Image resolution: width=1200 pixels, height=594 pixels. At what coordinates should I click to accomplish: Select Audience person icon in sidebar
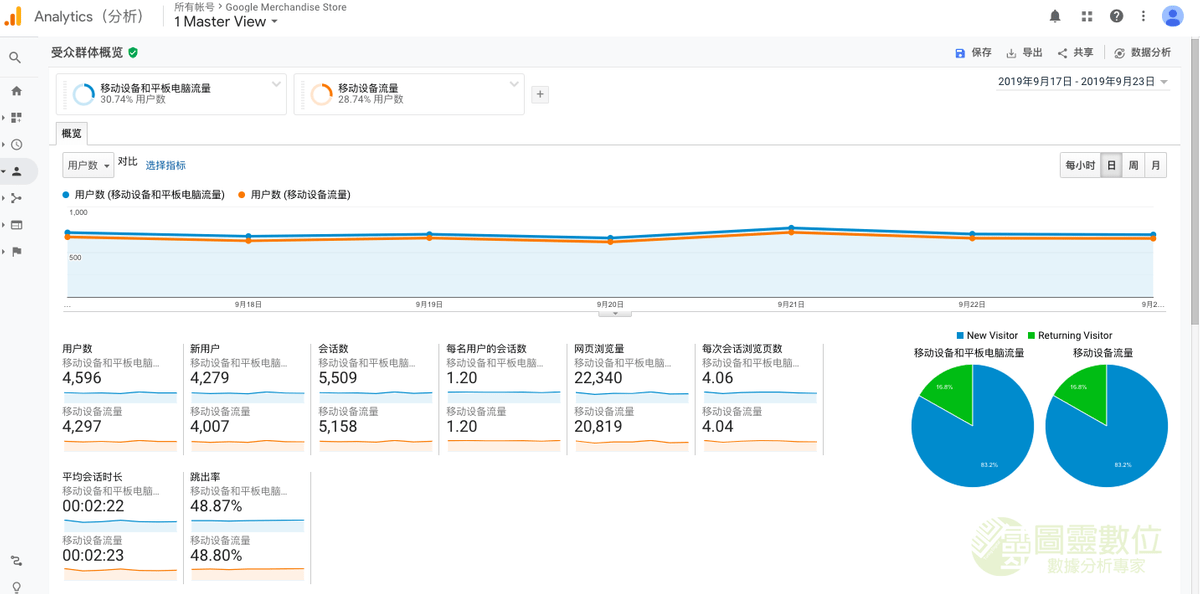(x=16, y=172)
